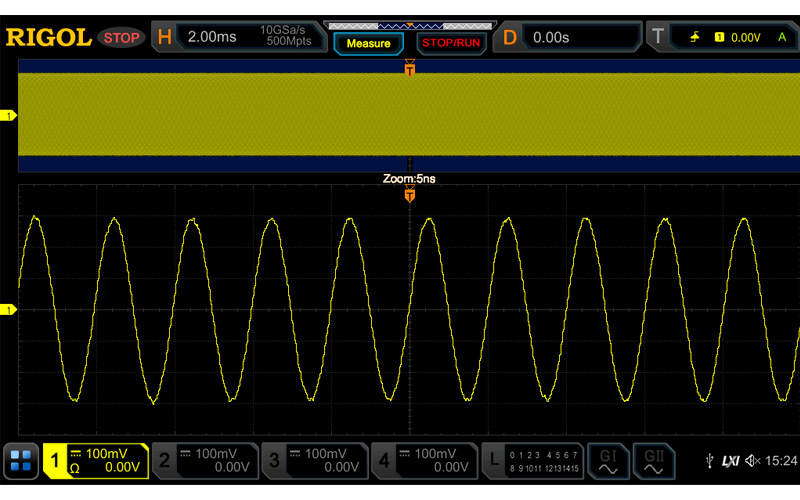Click the STOP/RUN button

[451, 43]
